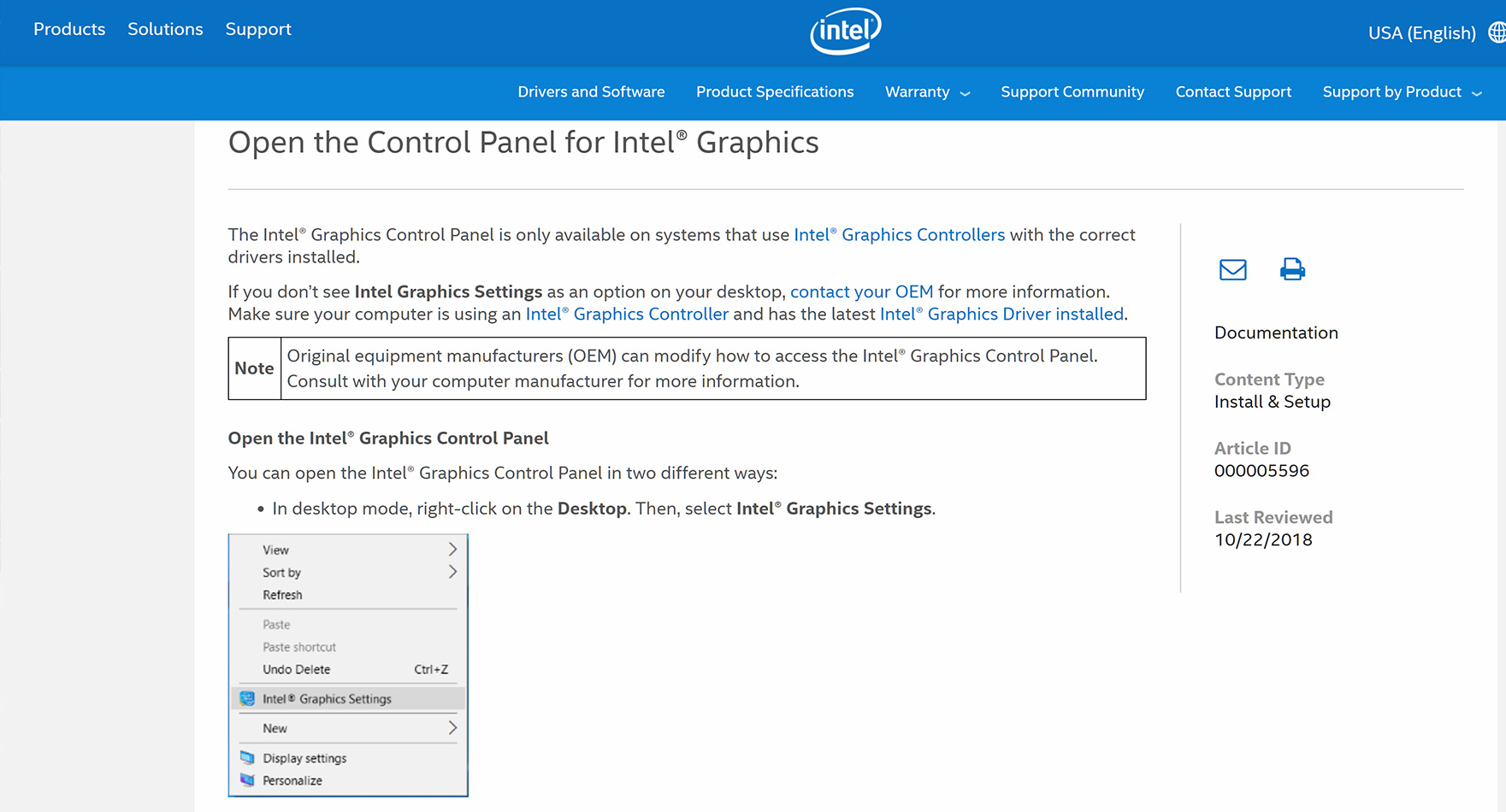Open Intel Graphics Controllers link

[x=899, y=235]
